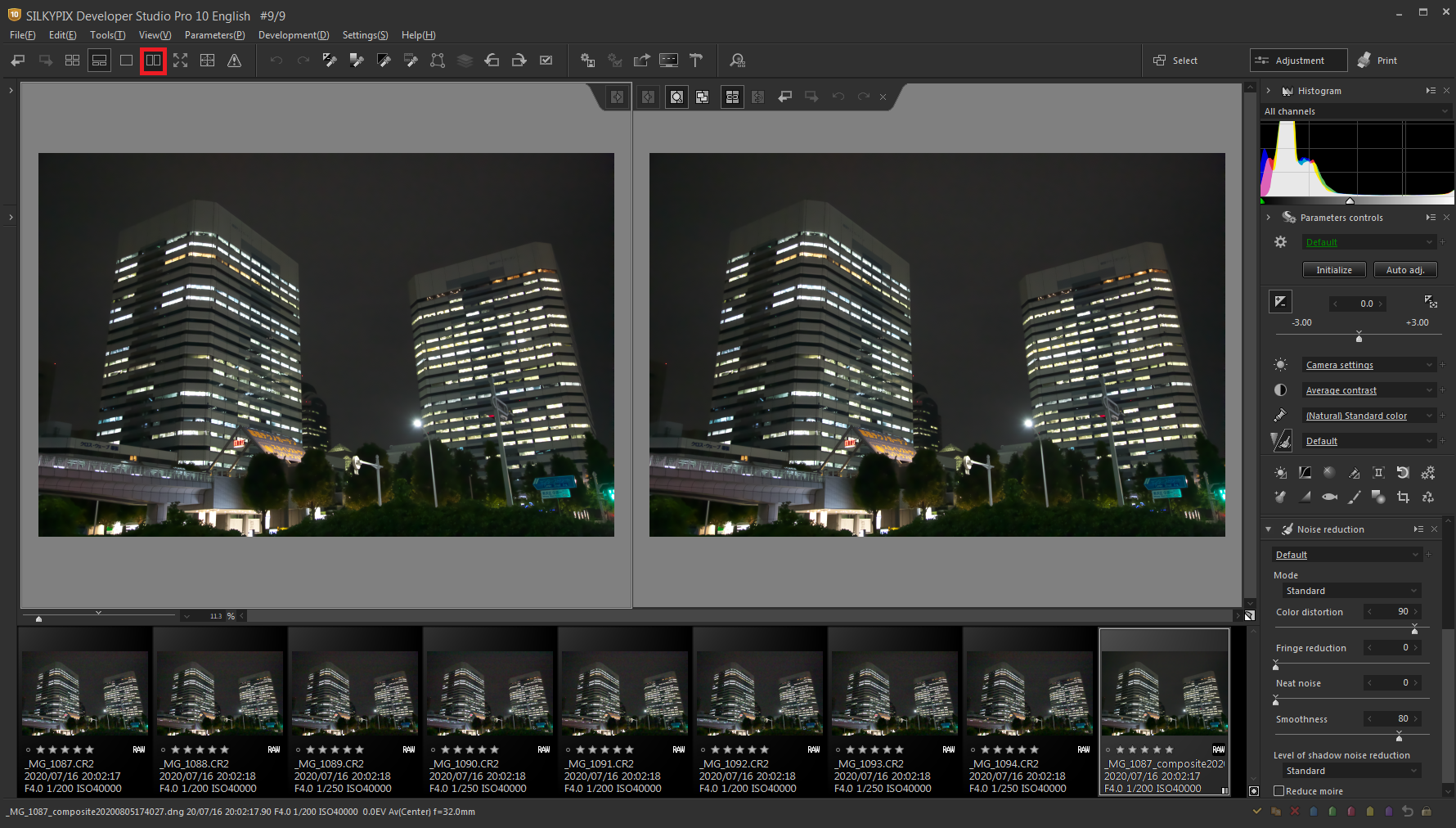Open the crop tool icon

tap(1403, 497)
